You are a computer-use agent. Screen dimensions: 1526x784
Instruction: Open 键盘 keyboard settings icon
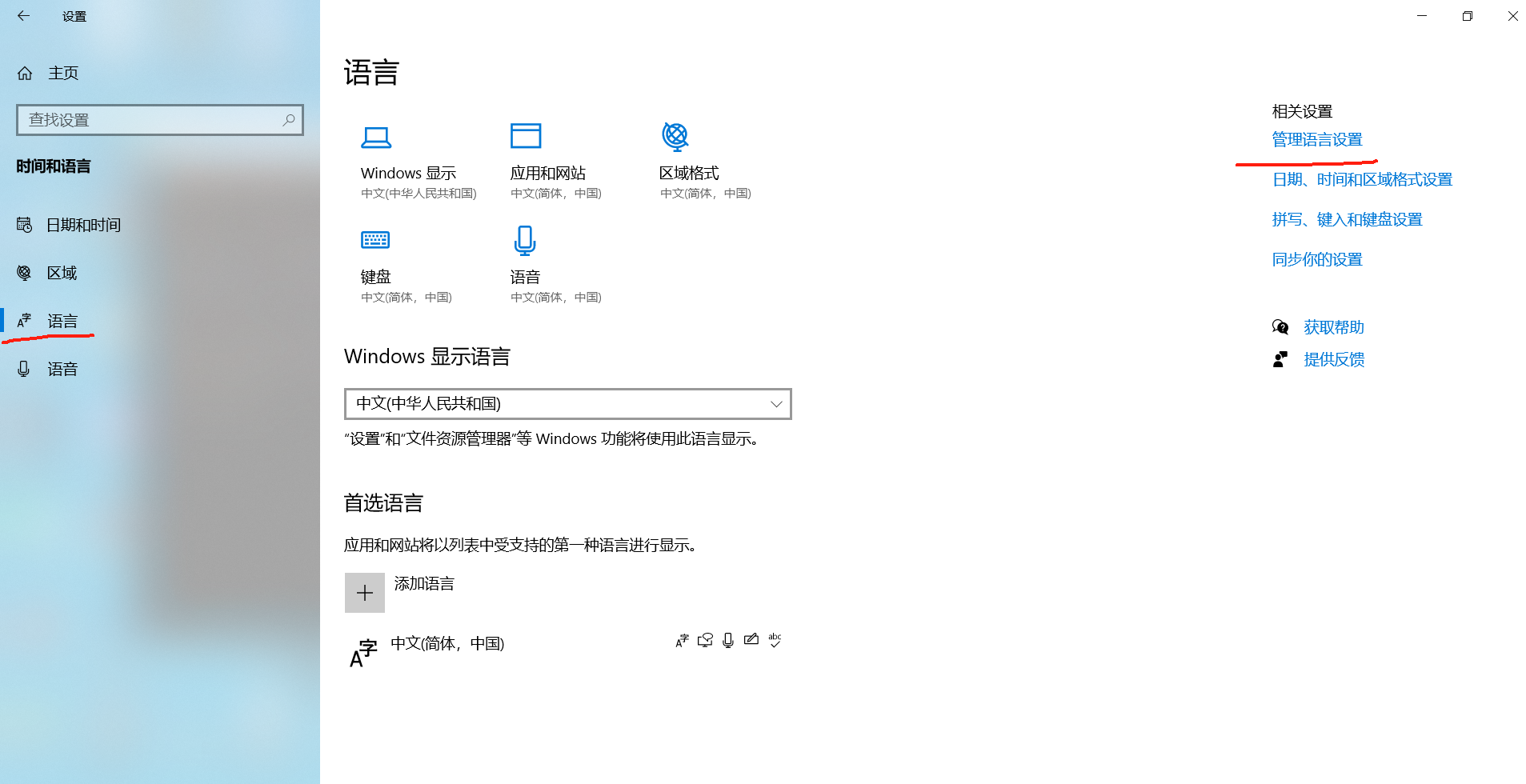click(375, 240)
